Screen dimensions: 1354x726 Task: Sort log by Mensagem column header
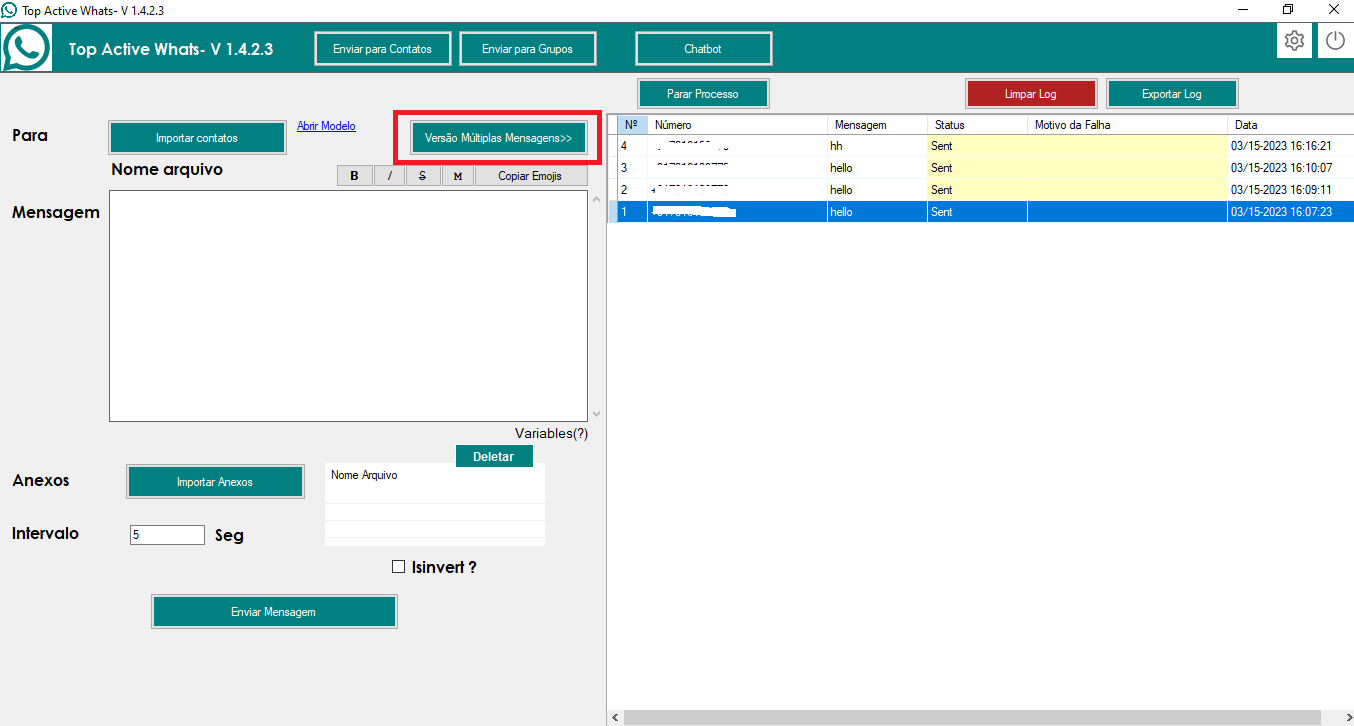[x=877, y=125]
